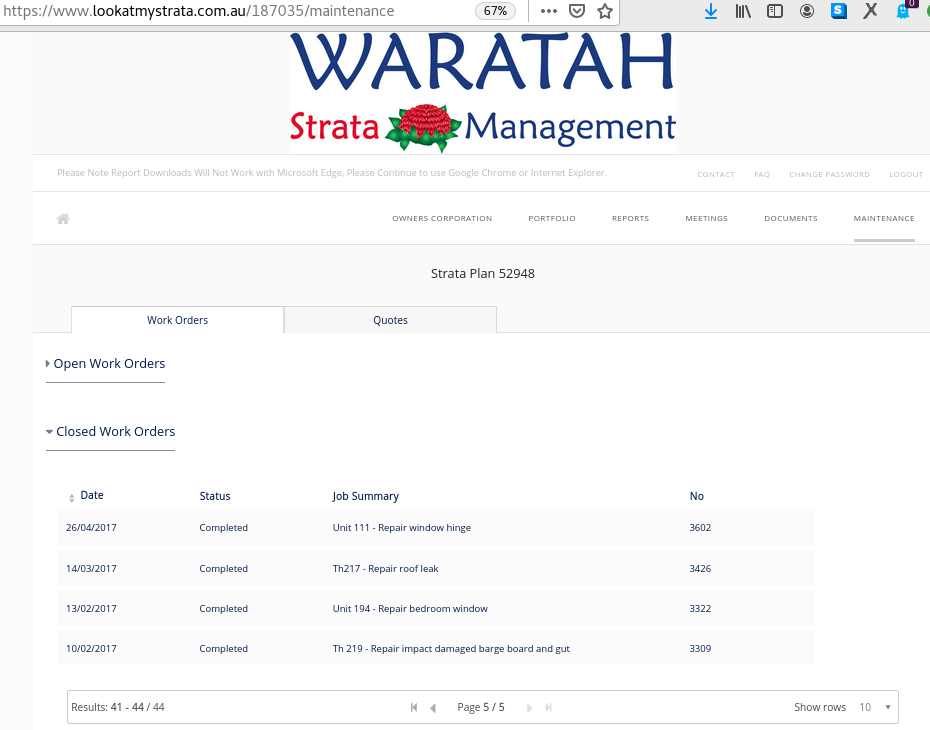Open Firefox downloads arrow icon
The image size is (930, 730).
[711, 11]
